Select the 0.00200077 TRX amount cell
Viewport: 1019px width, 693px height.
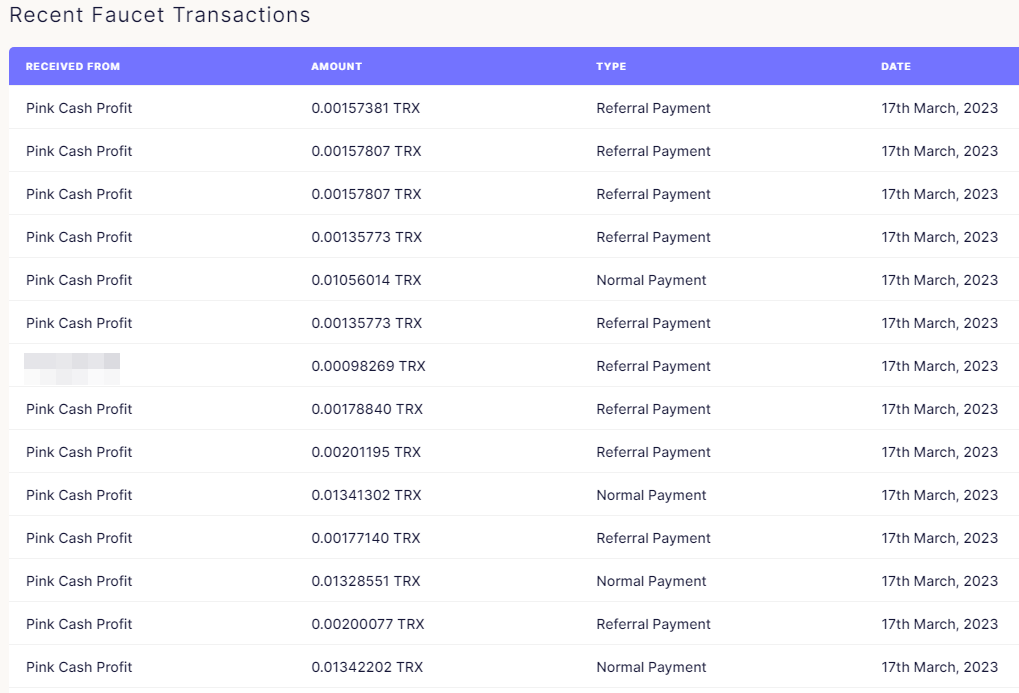(x=367, y=624)
